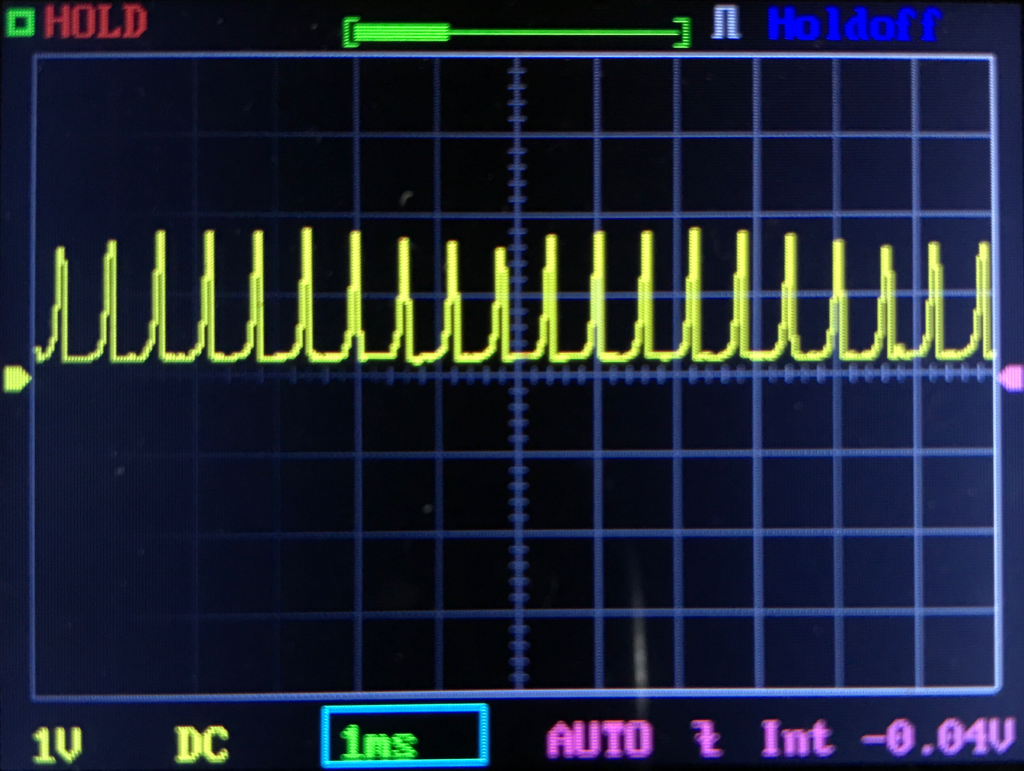Click the right bracket of the position bar

point(684,31)
